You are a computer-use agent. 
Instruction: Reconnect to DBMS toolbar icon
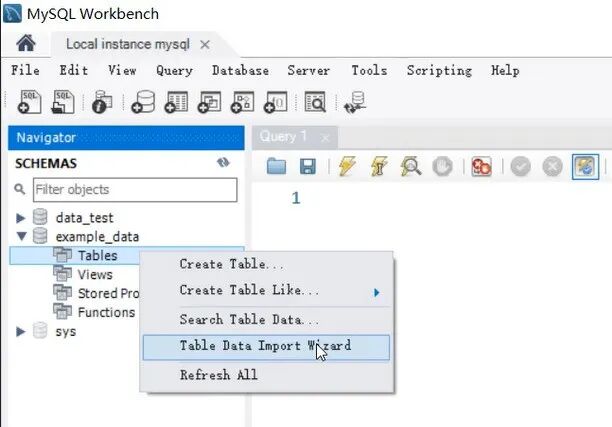tap(355, 103)
